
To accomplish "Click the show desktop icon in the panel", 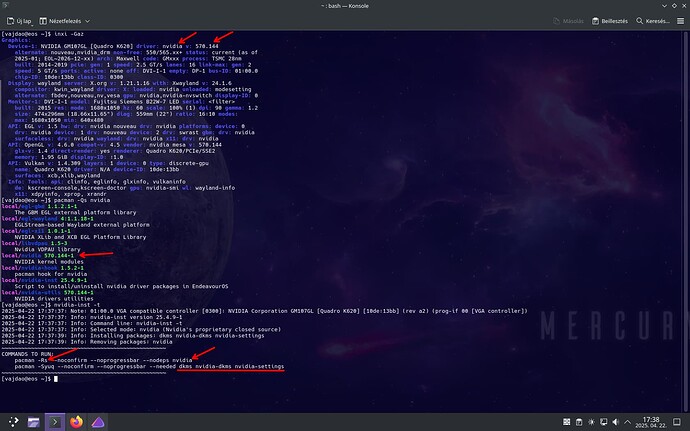I will click(x=677, y=422).
